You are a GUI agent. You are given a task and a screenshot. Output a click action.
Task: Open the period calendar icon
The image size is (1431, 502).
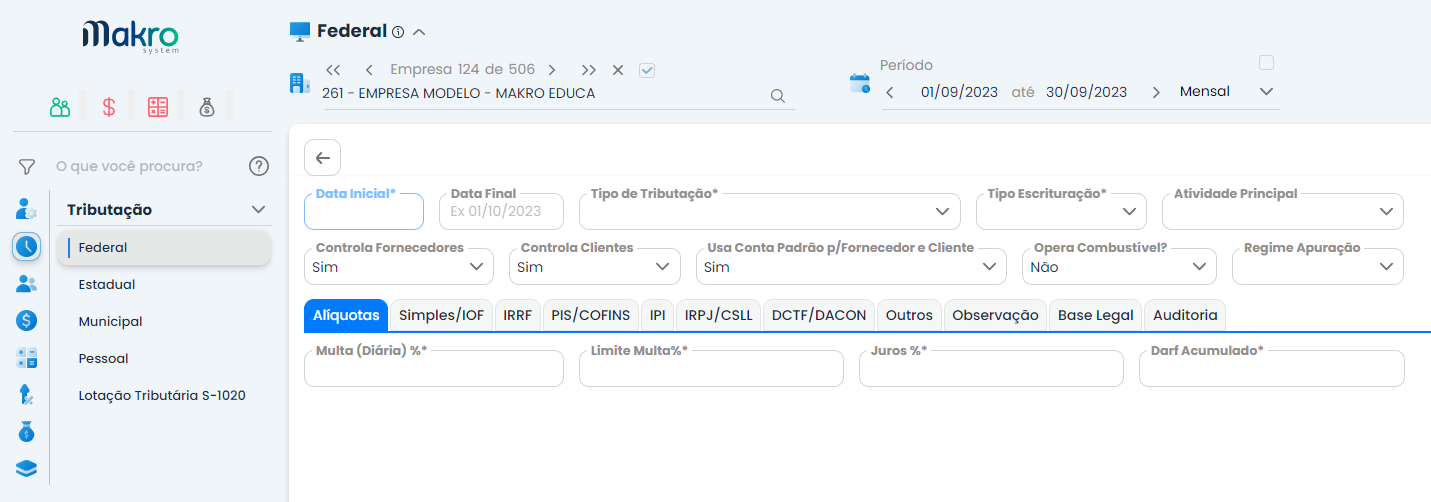pyautogui.click(x=860, y=83)
